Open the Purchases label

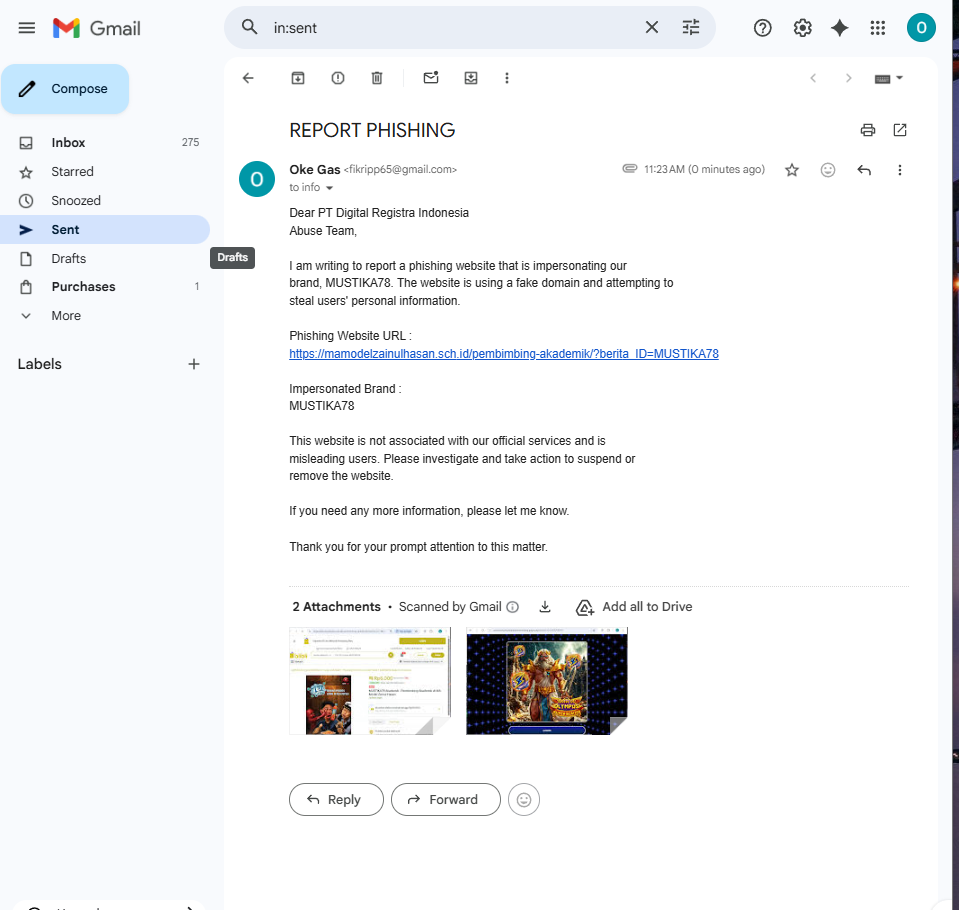pos(105,287)
